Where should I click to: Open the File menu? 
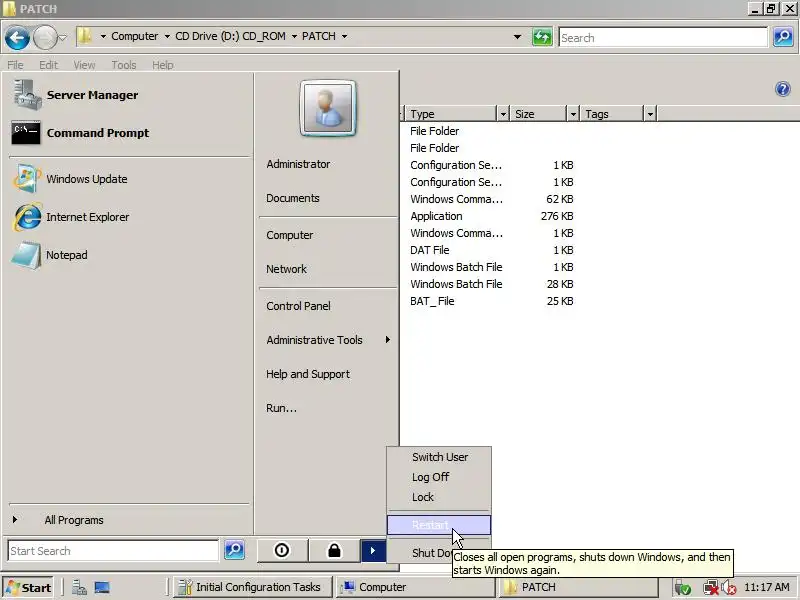(x=15, y=65)
